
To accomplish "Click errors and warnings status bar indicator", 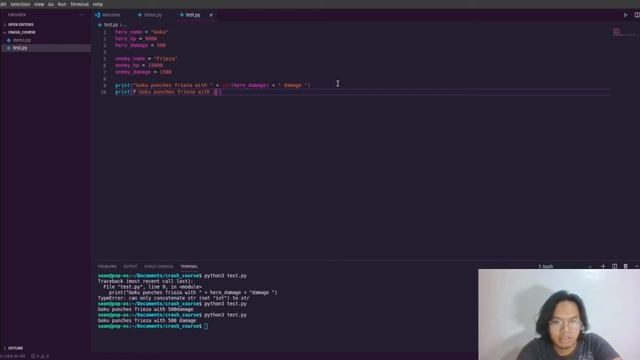I will point(40,356).
